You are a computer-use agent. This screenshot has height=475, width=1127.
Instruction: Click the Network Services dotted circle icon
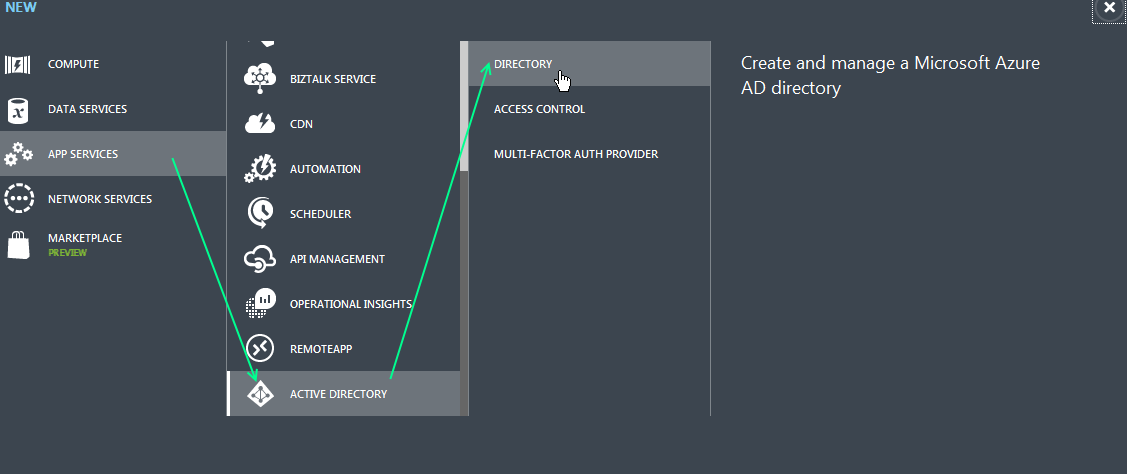point(18,199)
